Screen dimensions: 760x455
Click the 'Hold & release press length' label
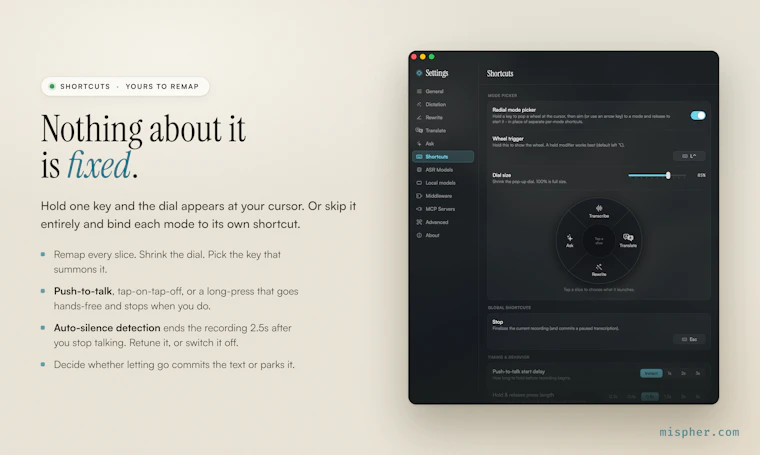click(523, 395)
